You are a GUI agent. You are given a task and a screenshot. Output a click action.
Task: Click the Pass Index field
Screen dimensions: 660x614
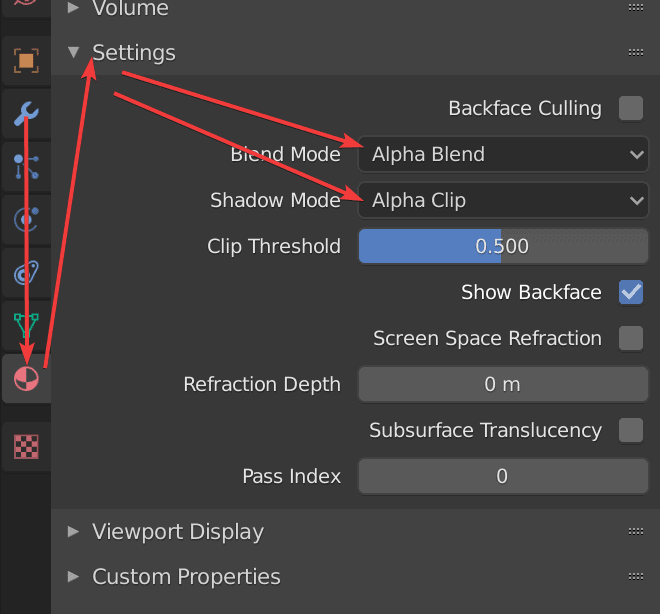(503, 476)
